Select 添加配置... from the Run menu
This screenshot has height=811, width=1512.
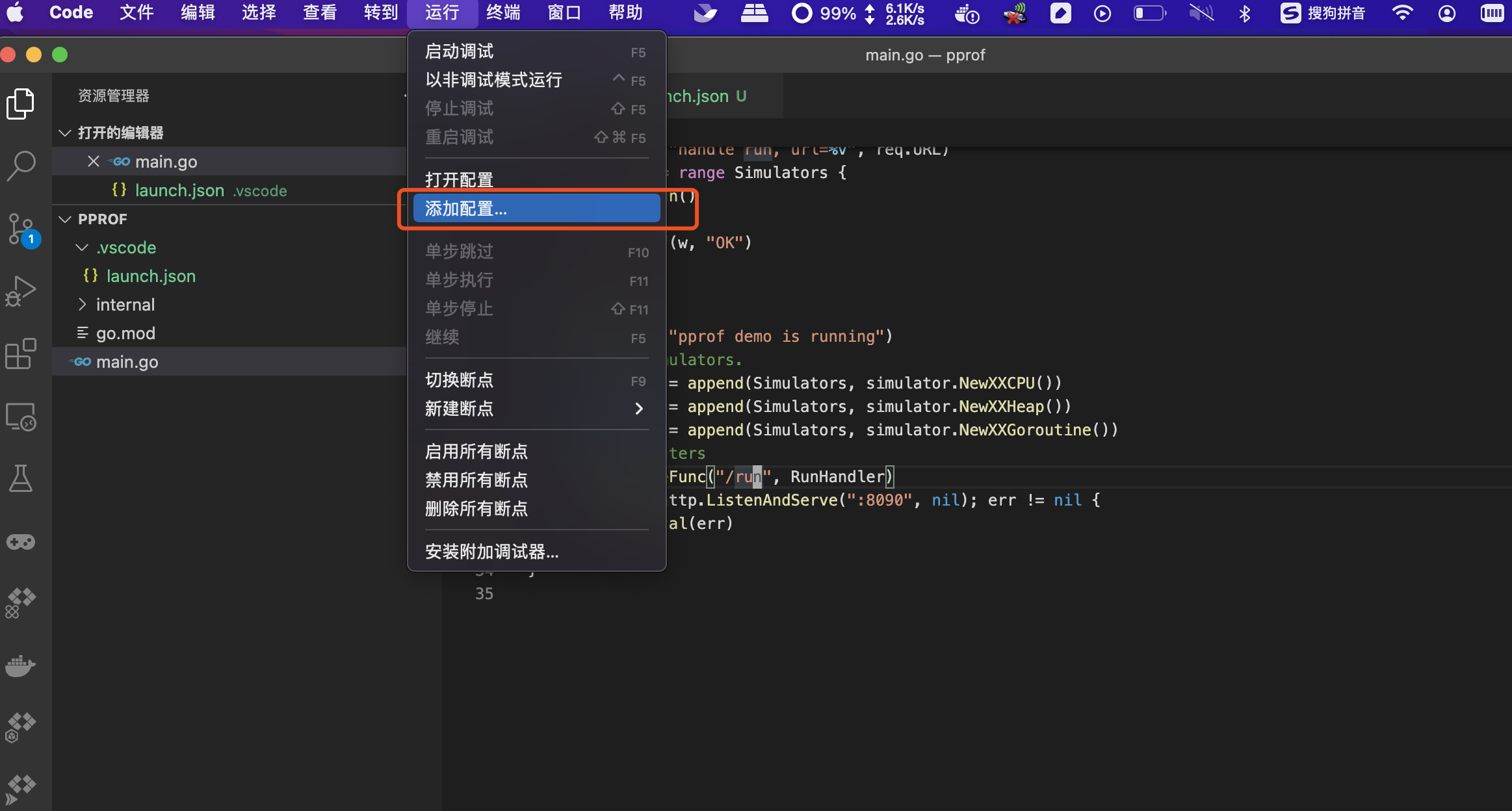coord(466,209)
